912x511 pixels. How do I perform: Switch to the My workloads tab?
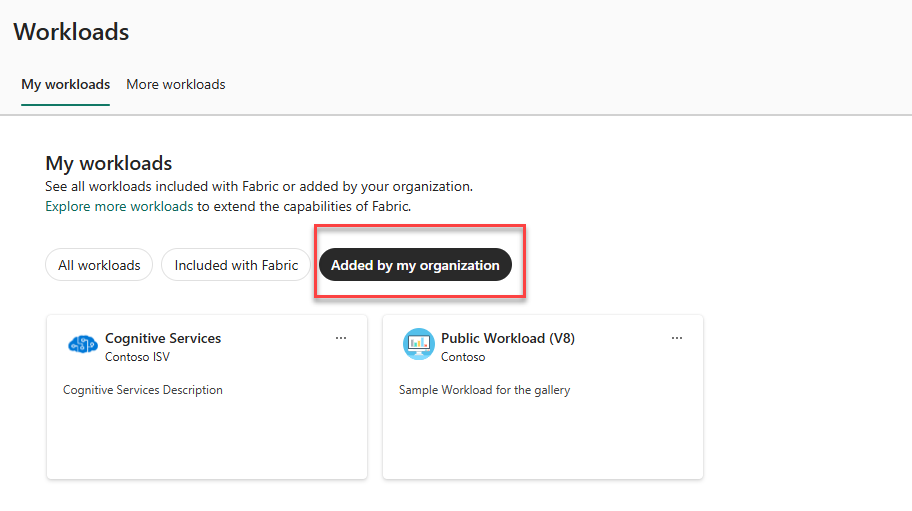point(66,84)
